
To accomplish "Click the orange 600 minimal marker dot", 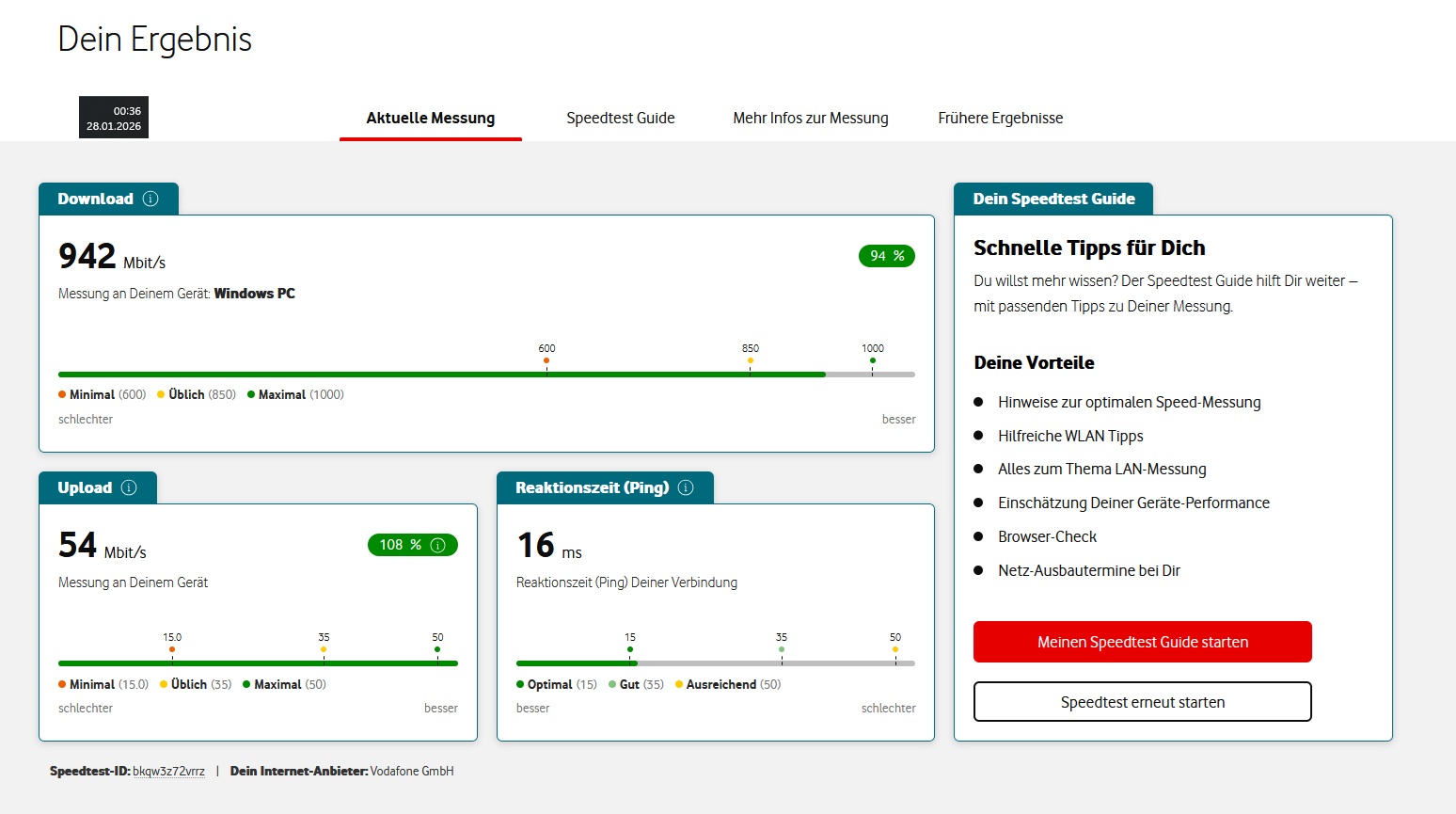I will click(546, 360).
